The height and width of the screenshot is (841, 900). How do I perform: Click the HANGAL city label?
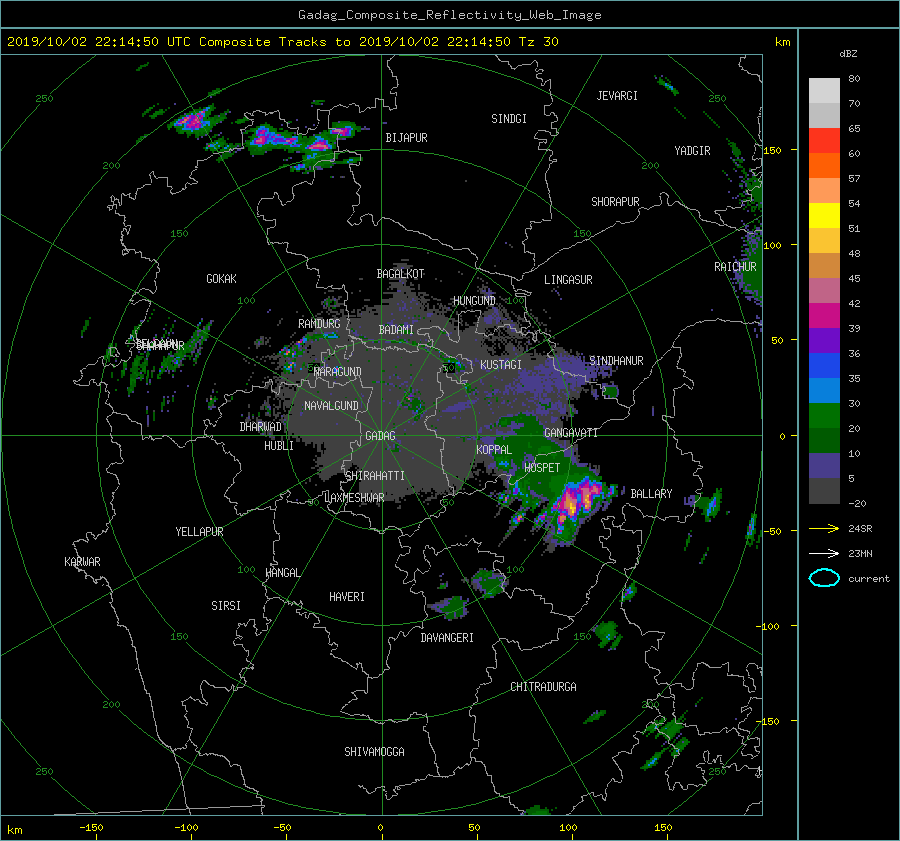point(282,573)
